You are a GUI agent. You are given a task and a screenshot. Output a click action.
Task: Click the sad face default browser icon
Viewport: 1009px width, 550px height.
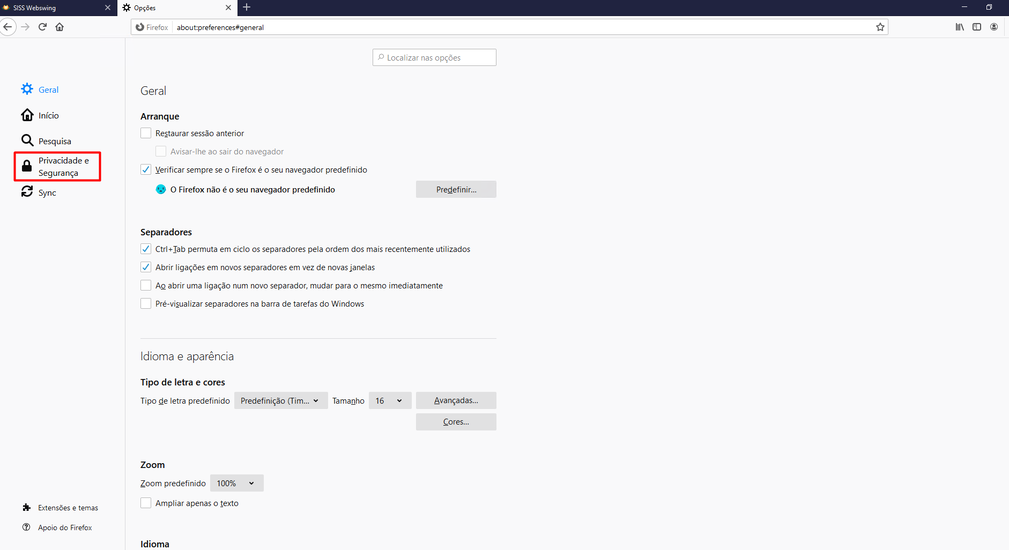click(161, 189)
